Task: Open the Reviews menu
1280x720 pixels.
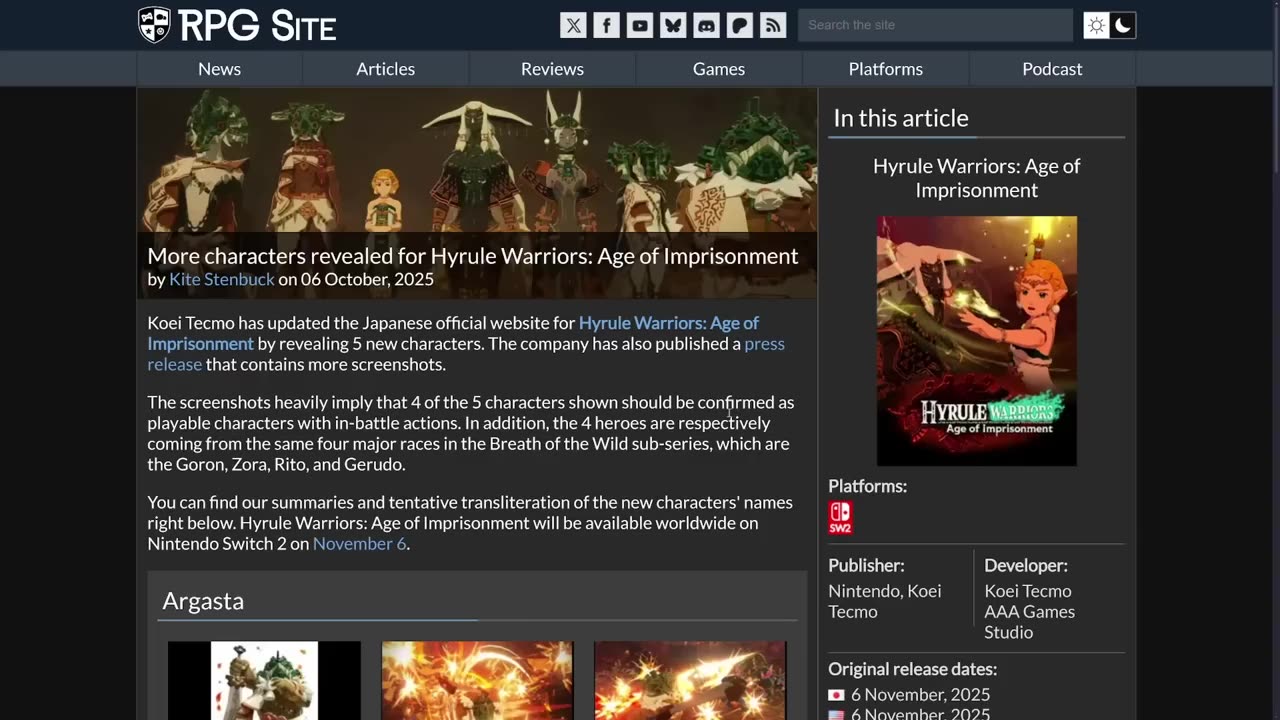Action: [552, 69]
